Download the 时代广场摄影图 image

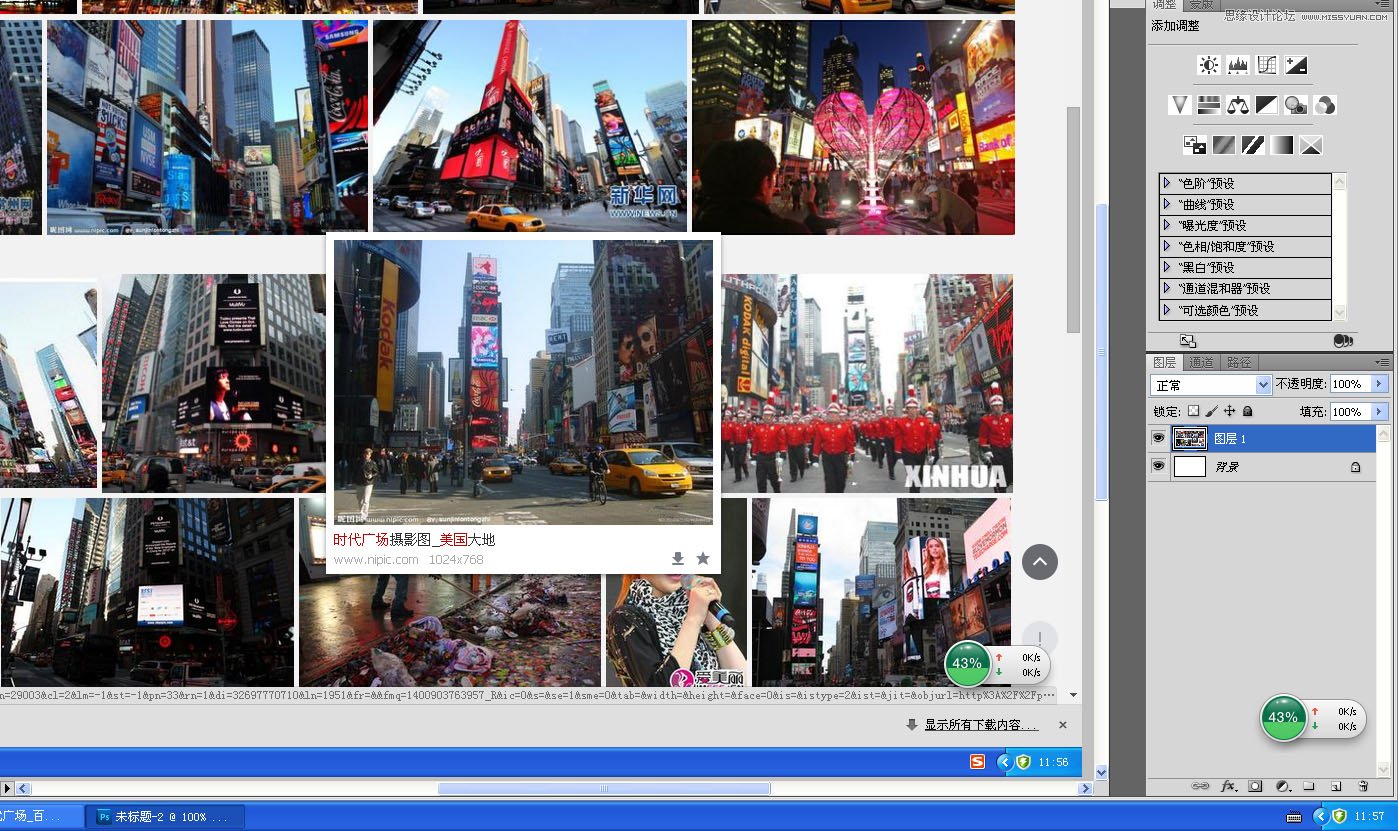677,558
